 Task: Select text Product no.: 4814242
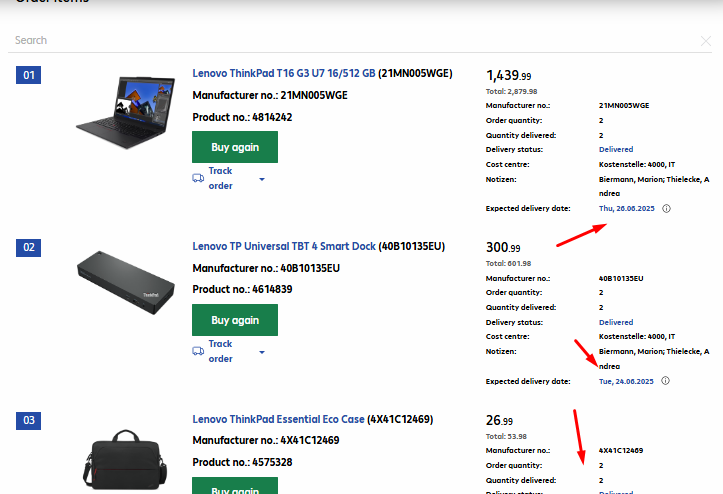[x=242, y=117]
